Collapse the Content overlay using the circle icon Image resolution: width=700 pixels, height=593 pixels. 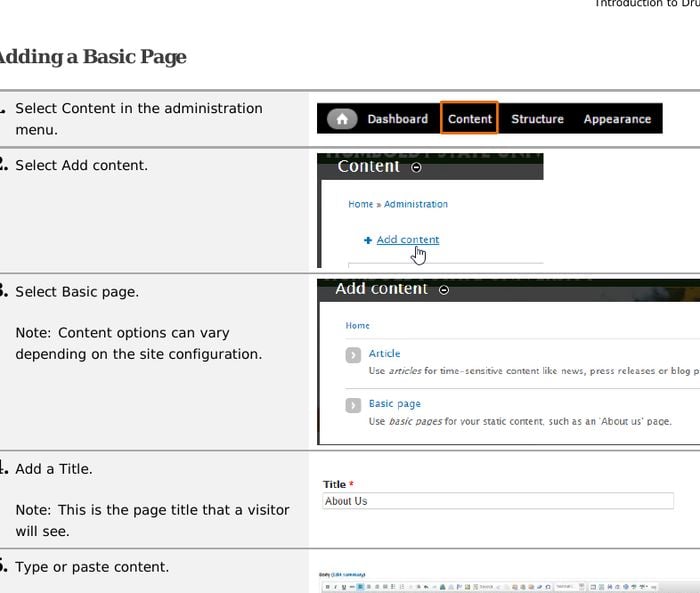(x=416, y=167)
